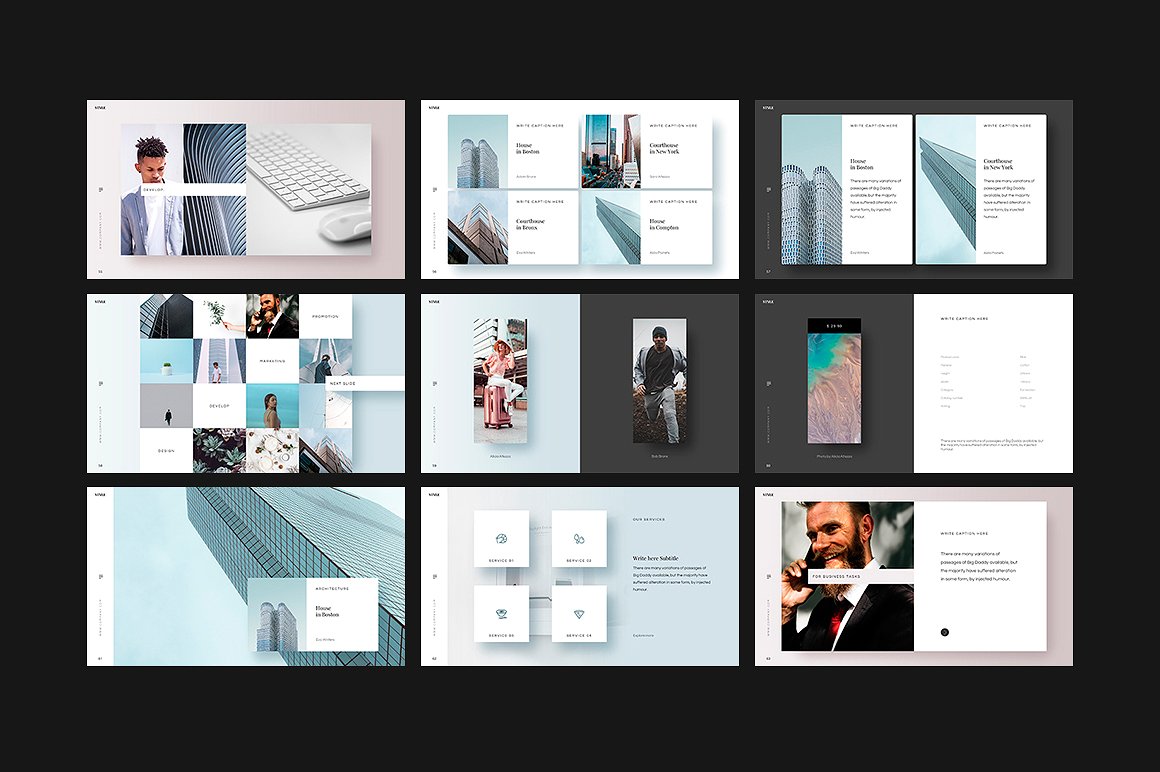The width and height of the screenshot is (1160, 772).
Task: Select the Service 02 butterfly icon
Action: 579,540
